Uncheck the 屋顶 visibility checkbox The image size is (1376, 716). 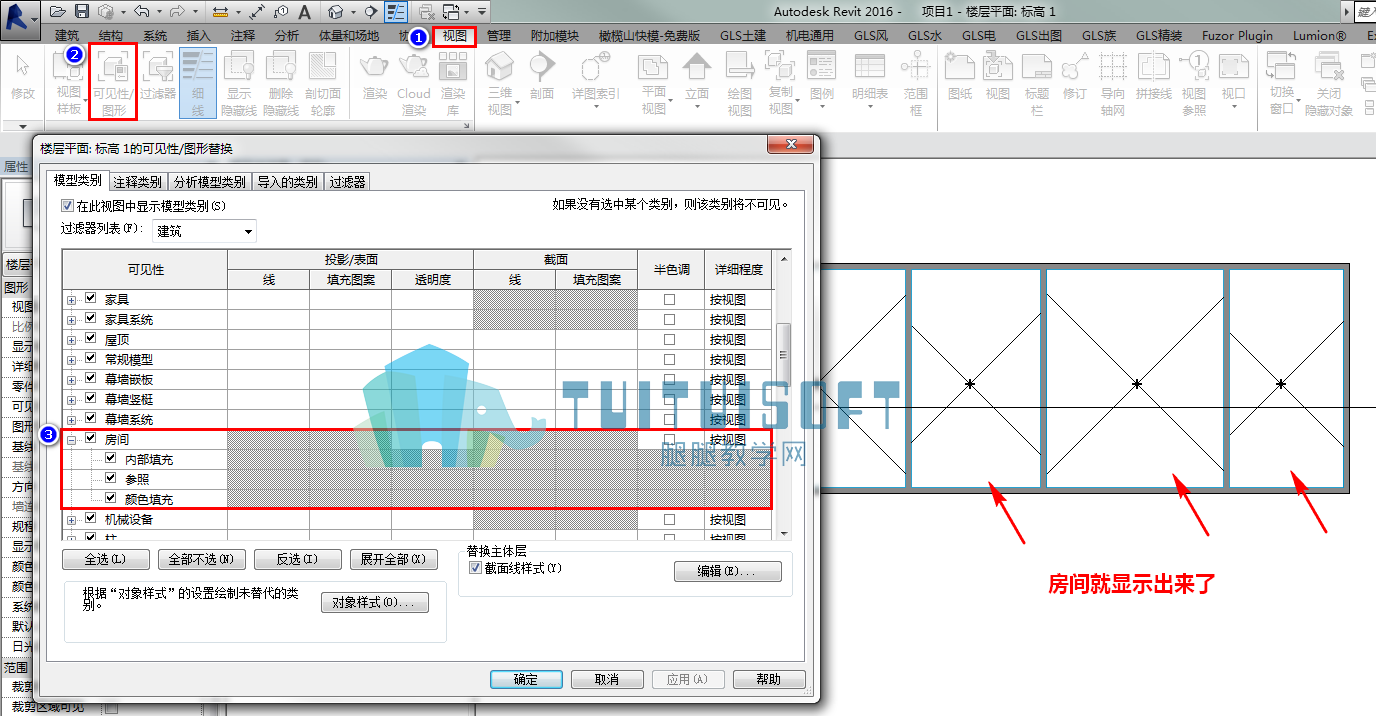(x=91, y=339)
